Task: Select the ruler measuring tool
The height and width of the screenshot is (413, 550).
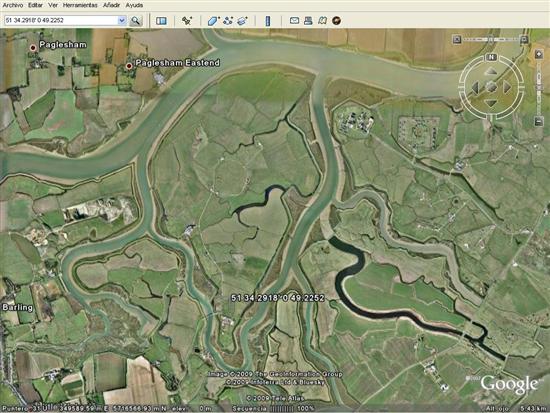Action: coord(268,21)
